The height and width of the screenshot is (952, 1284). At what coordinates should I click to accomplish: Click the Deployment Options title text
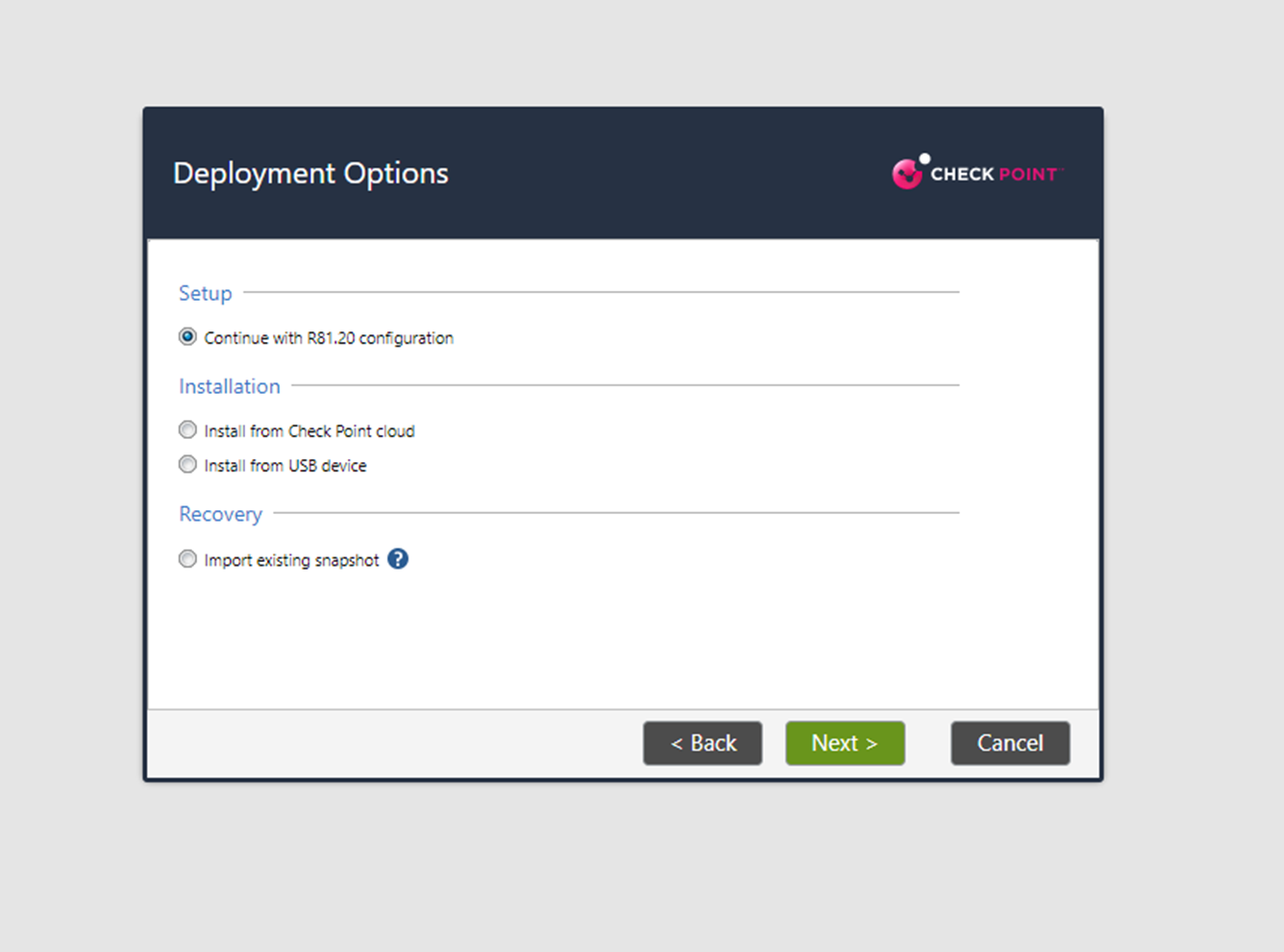[310, 174]
